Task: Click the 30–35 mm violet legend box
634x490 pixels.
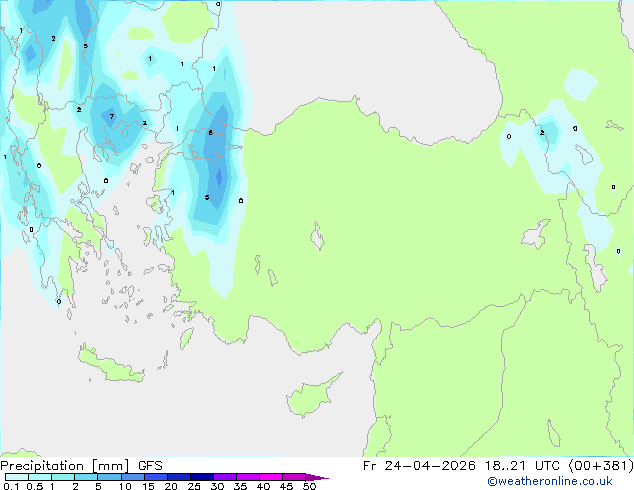Action: point(224,477)
